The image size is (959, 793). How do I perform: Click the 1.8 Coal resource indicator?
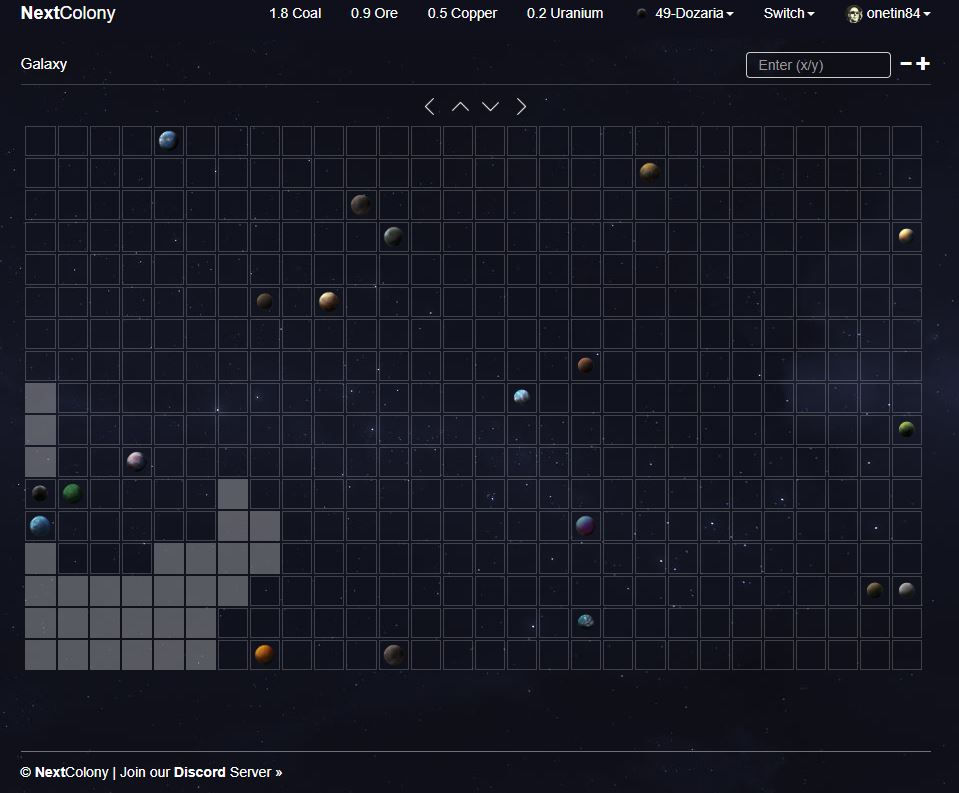coord(295,13)
